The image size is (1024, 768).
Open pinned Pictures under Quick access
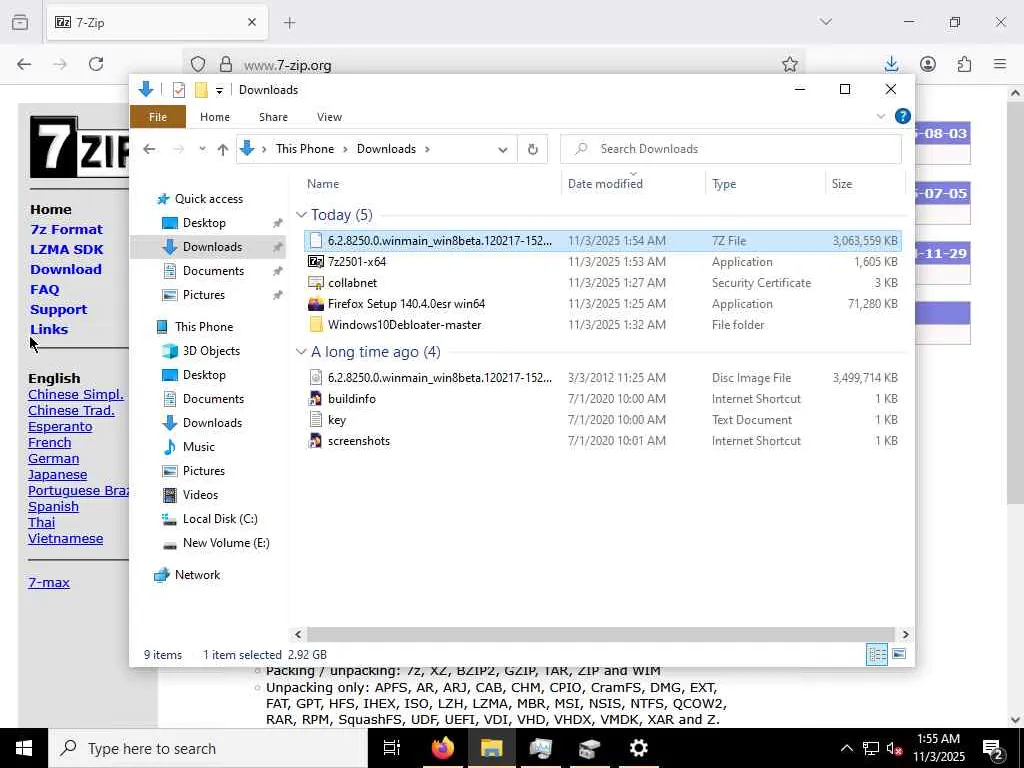pyautogui.click(x=203, y=295)
